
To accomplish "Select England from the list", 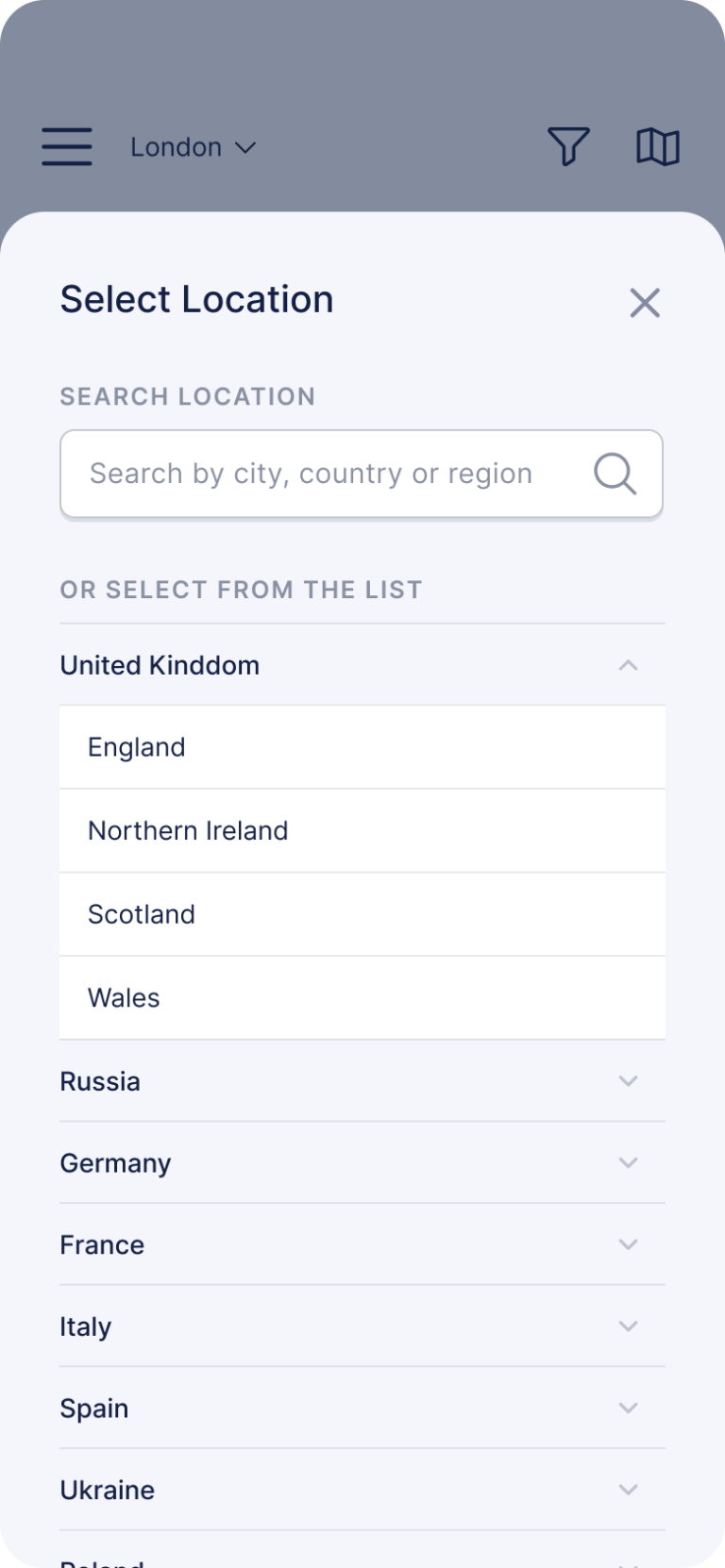I will tap(137, 747).
